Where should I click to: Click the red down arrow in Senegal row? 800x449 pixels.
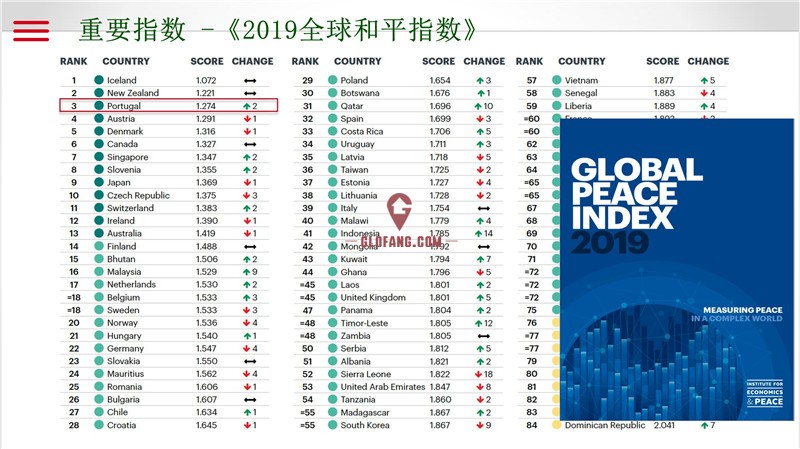(x=704, y=93)
